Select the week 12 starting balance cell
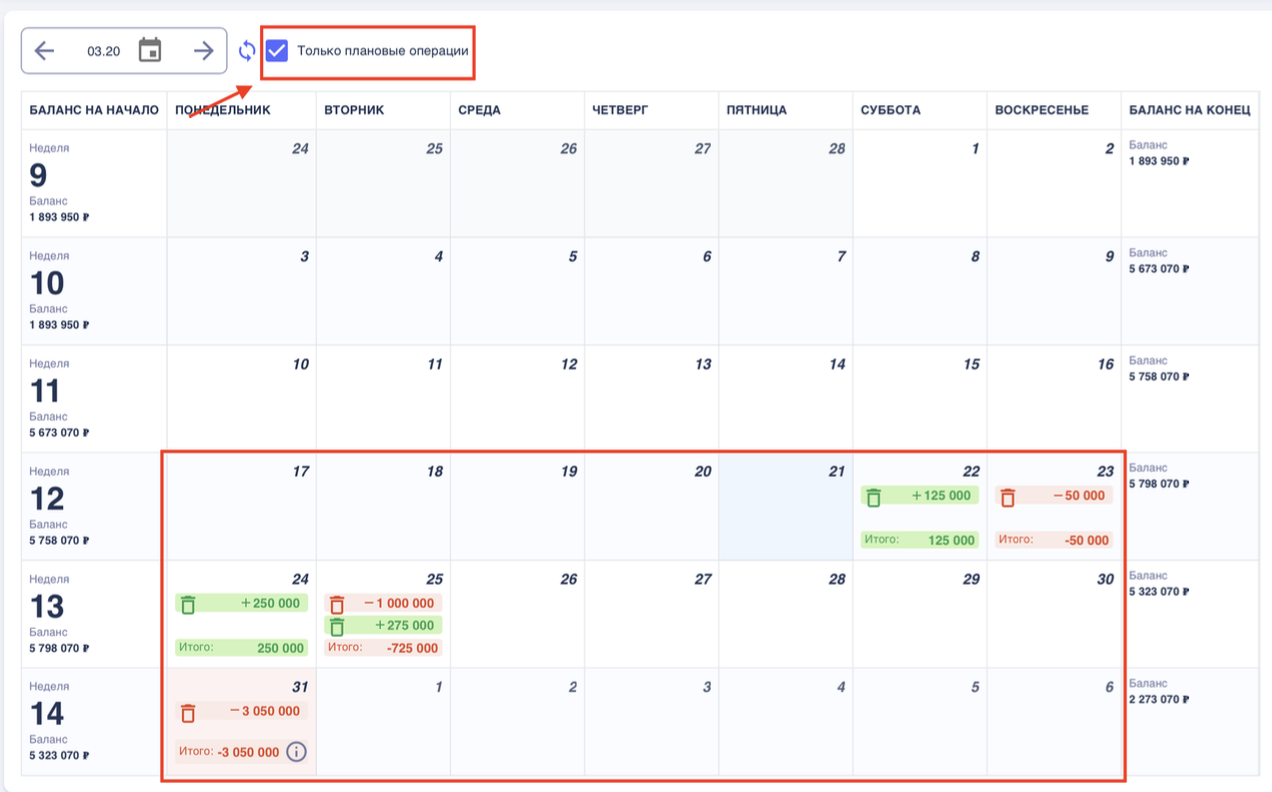 [x=93, y=506]
